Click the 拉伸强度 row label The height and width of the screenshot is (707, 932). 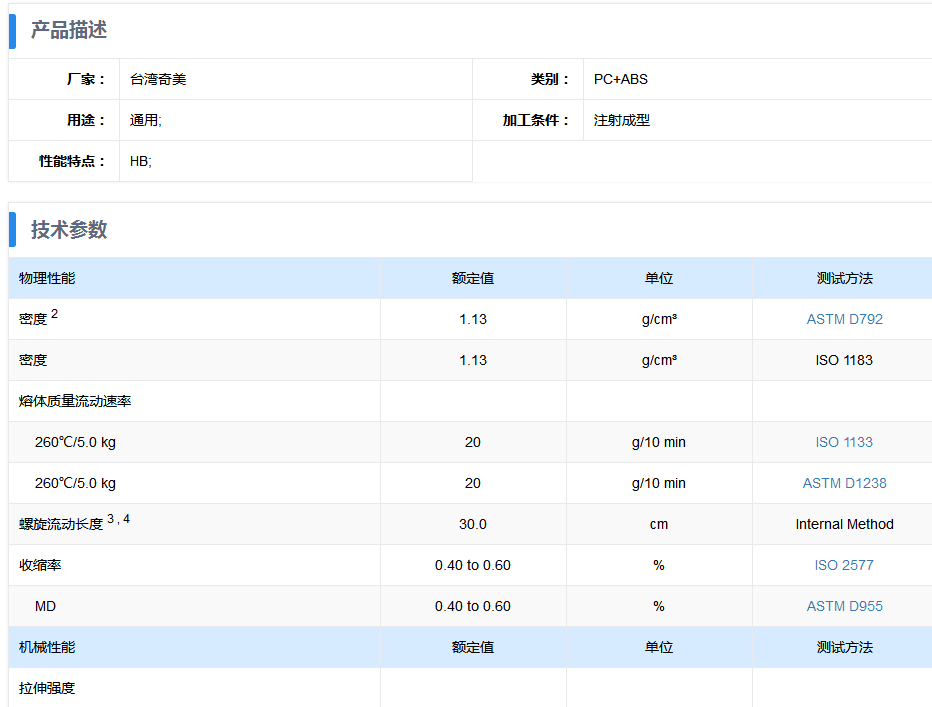(47, 689)
